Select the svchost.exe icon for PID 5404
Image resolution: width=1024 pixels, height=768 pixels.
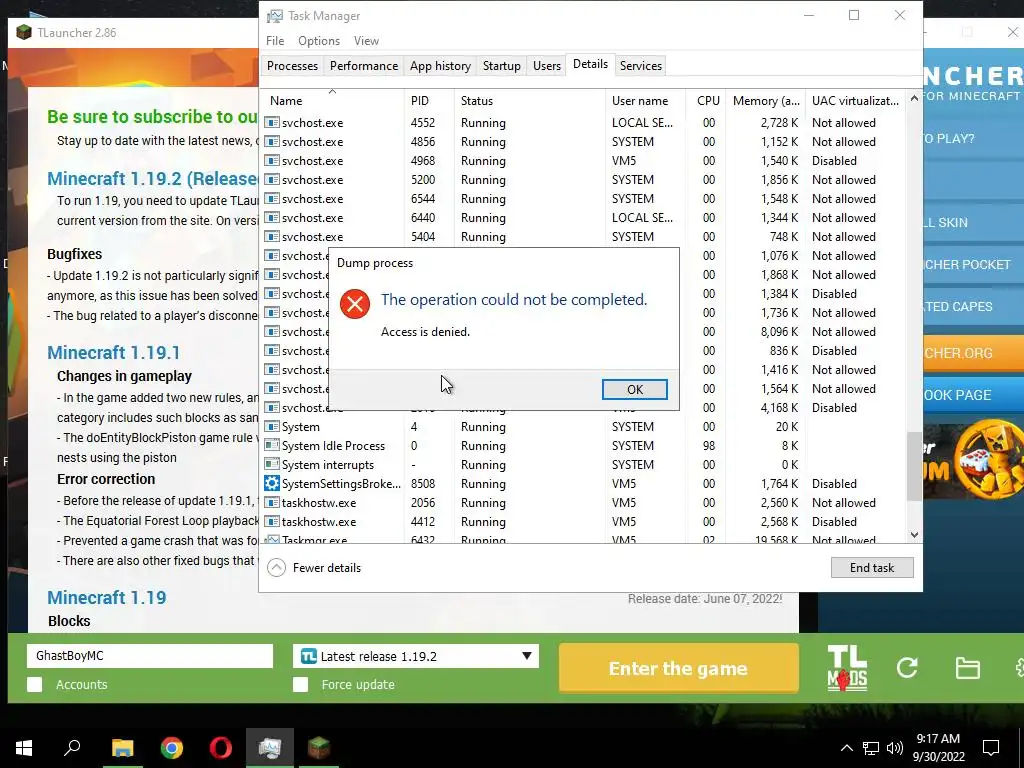click(x=272, y=236)
